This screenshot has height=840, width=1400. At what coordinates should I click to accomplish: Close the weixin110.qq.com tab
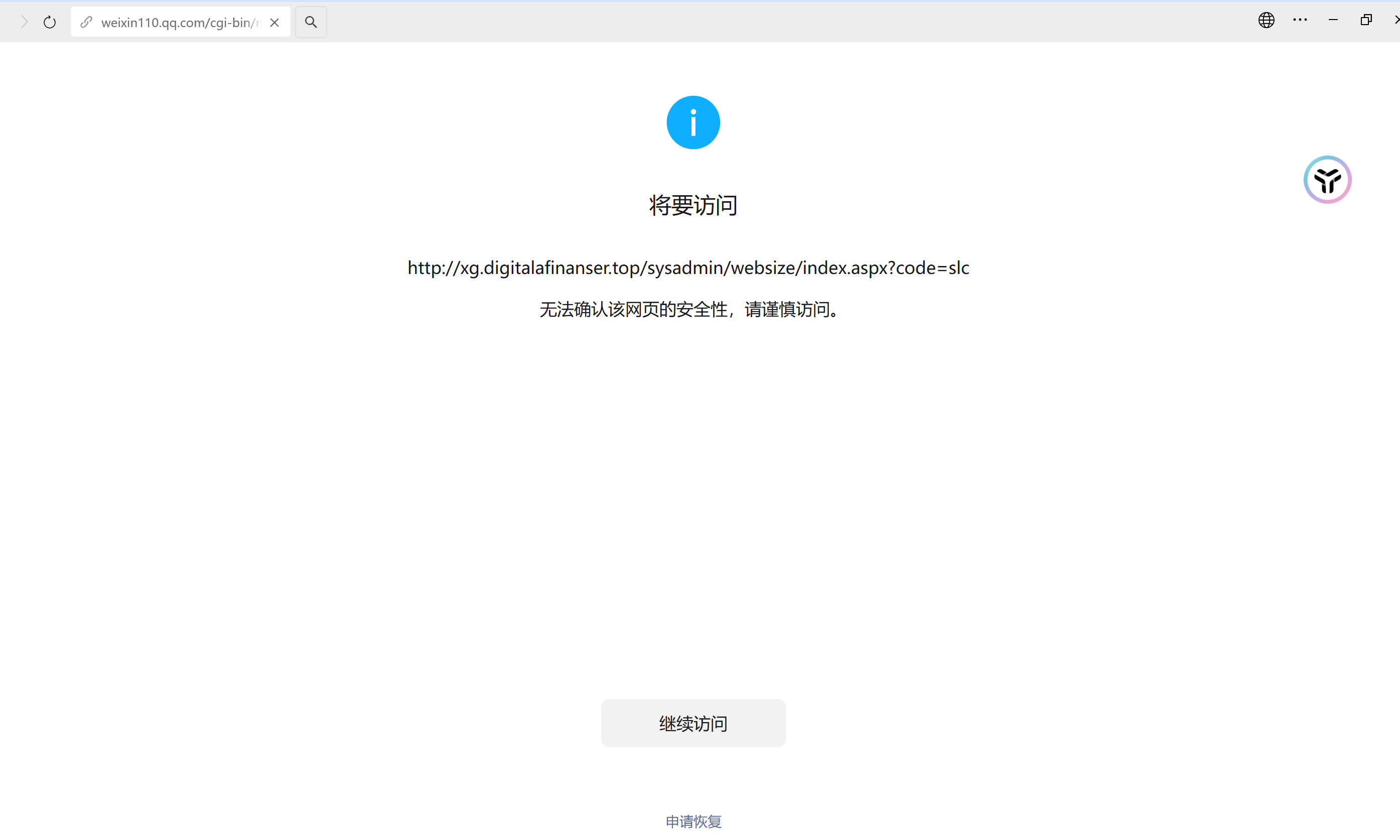(x=274, y=23)
